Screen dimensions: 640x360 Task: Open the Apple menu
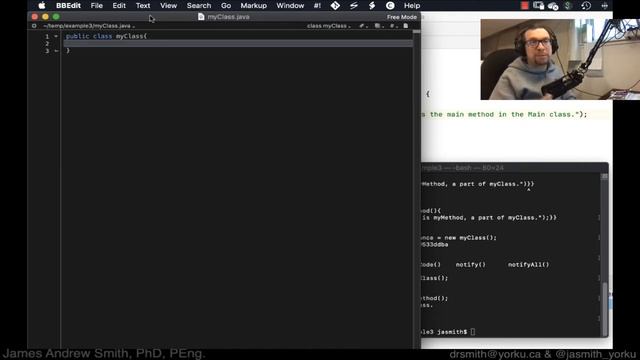click(x=42, y=6)
